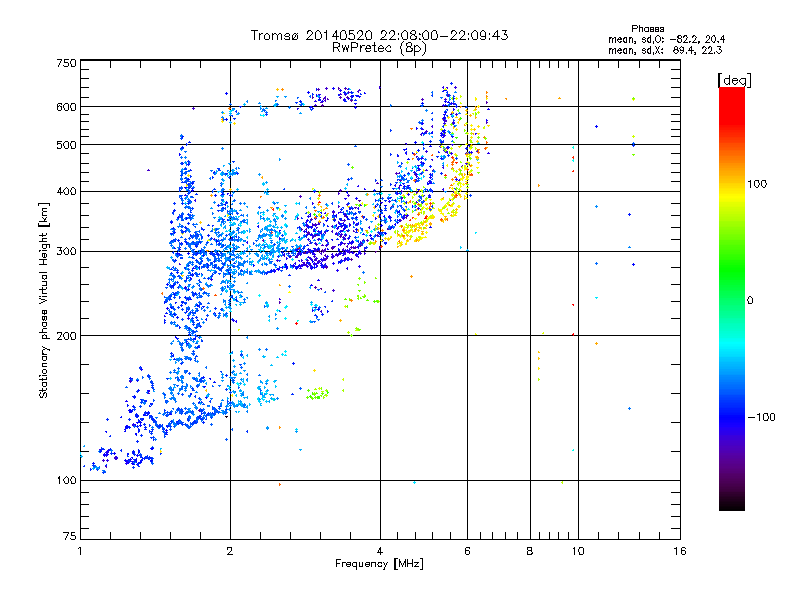
Task: Select the 'mean, sd,X: 89.4, 22.3' line
Action: pos(665,50)
